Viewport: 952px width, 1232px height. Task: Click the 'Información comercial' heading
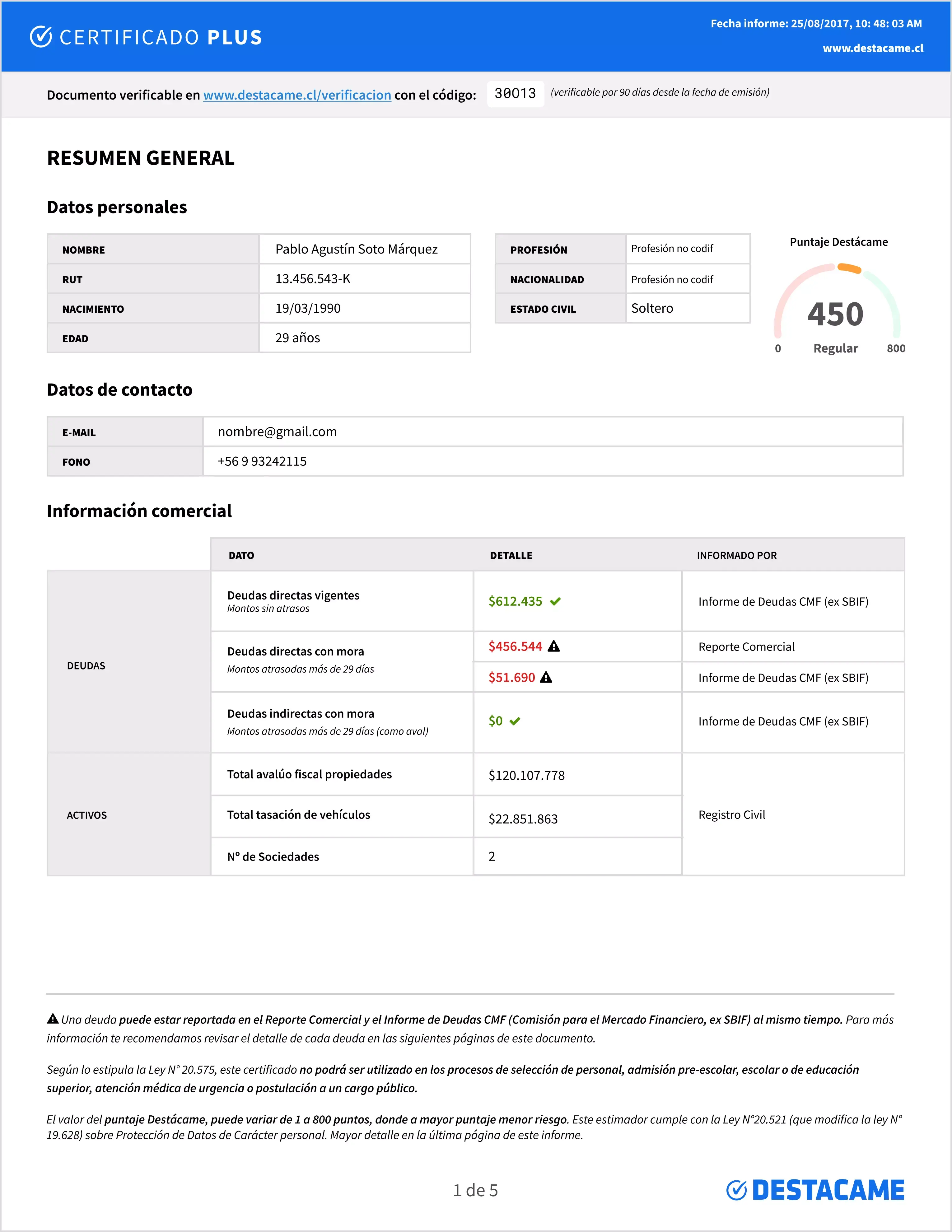tap(139, 511)
